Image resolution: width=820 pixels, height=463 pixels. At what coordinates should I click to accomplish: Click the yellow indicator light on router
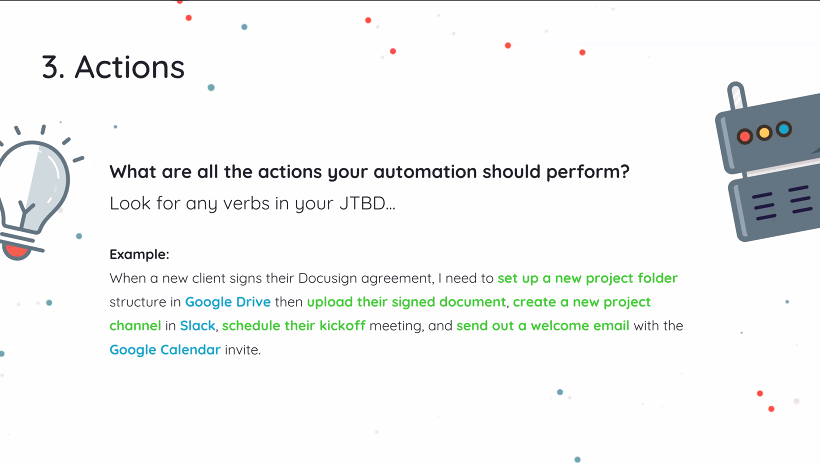pyautogui.click(x=764, y=133)
